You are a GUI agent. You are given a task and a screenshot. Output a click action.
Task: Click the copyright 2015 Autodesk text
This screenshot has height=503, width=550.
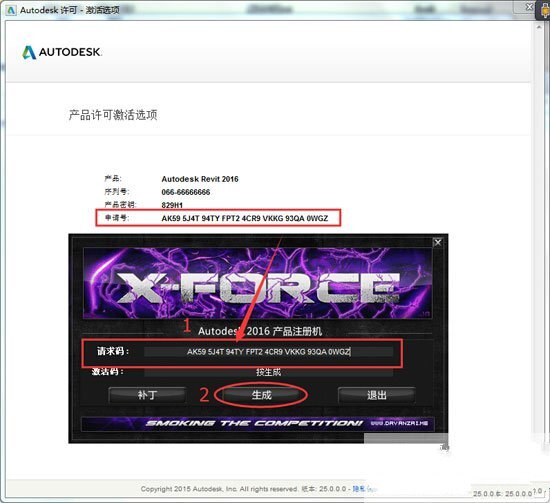click(220, 489)
